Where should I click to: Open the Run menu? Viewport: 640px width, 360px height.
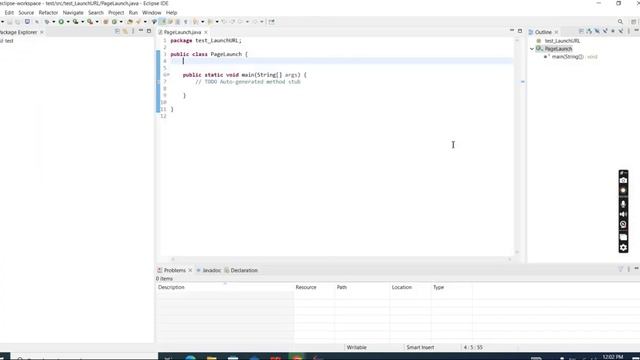[x=133, y=13]
